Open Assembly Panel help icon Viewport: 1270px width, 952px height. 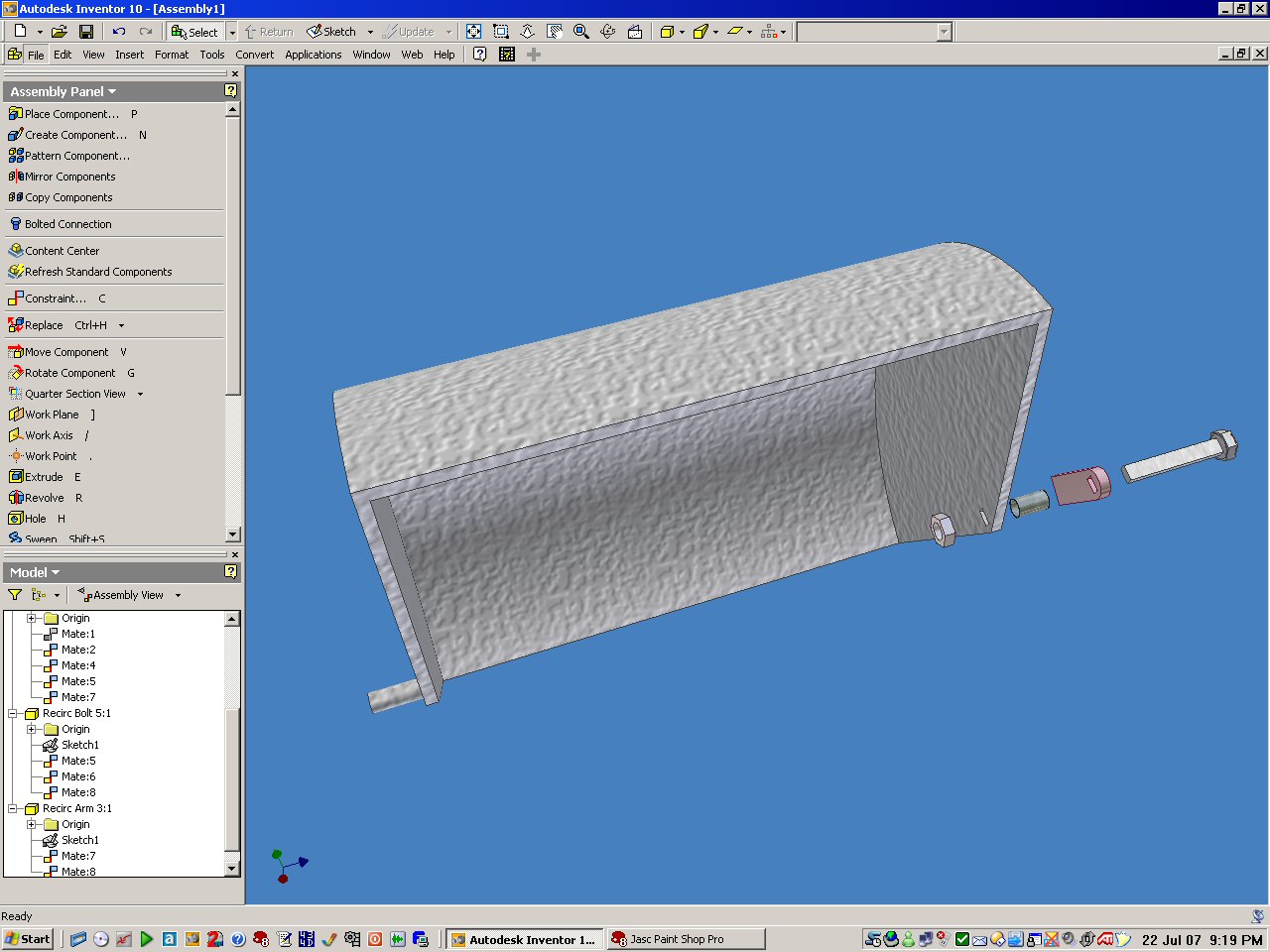tap(231, 91)
